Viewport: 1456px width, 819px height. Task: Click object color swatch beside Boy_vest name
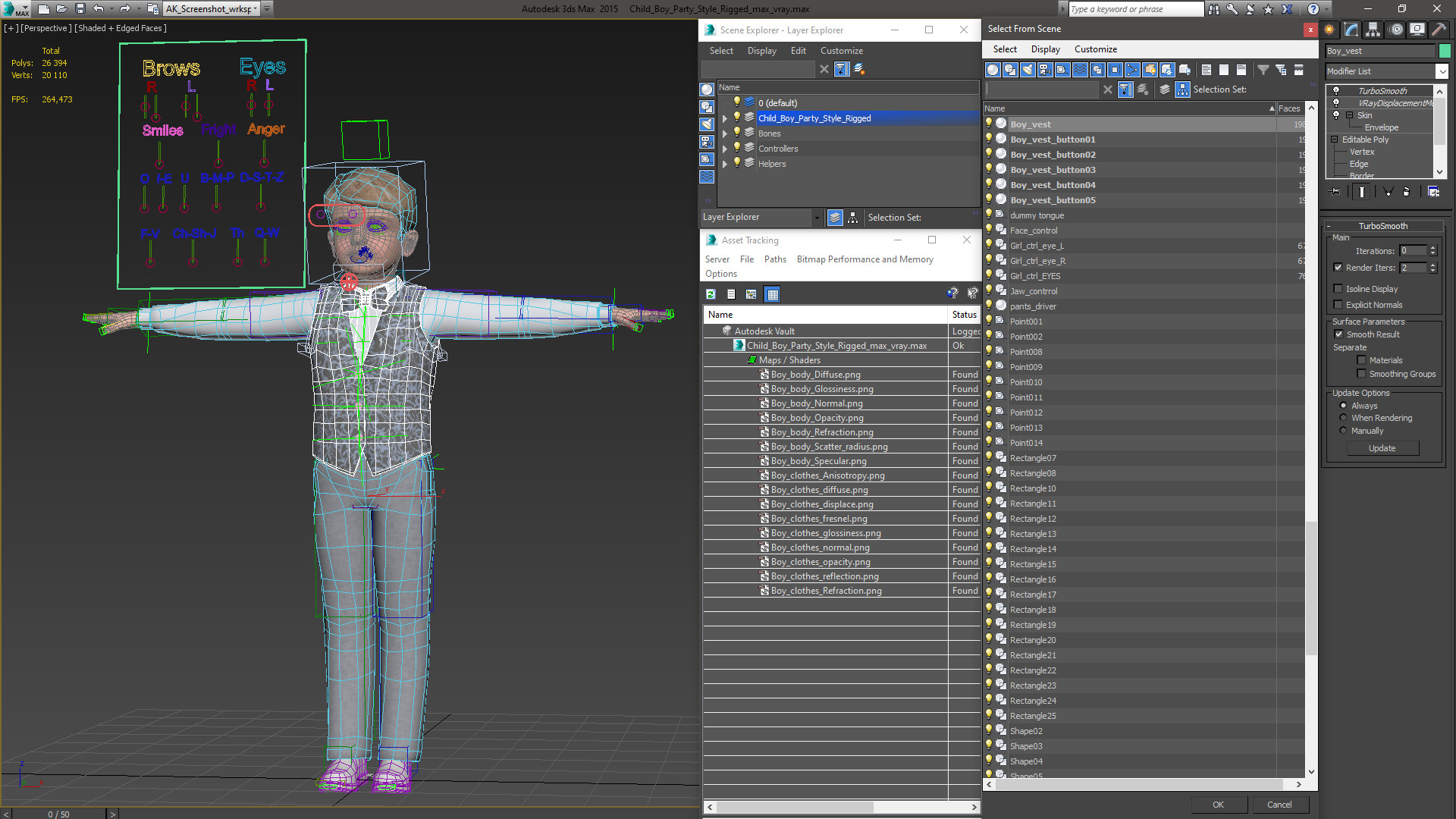[1445, 51]
